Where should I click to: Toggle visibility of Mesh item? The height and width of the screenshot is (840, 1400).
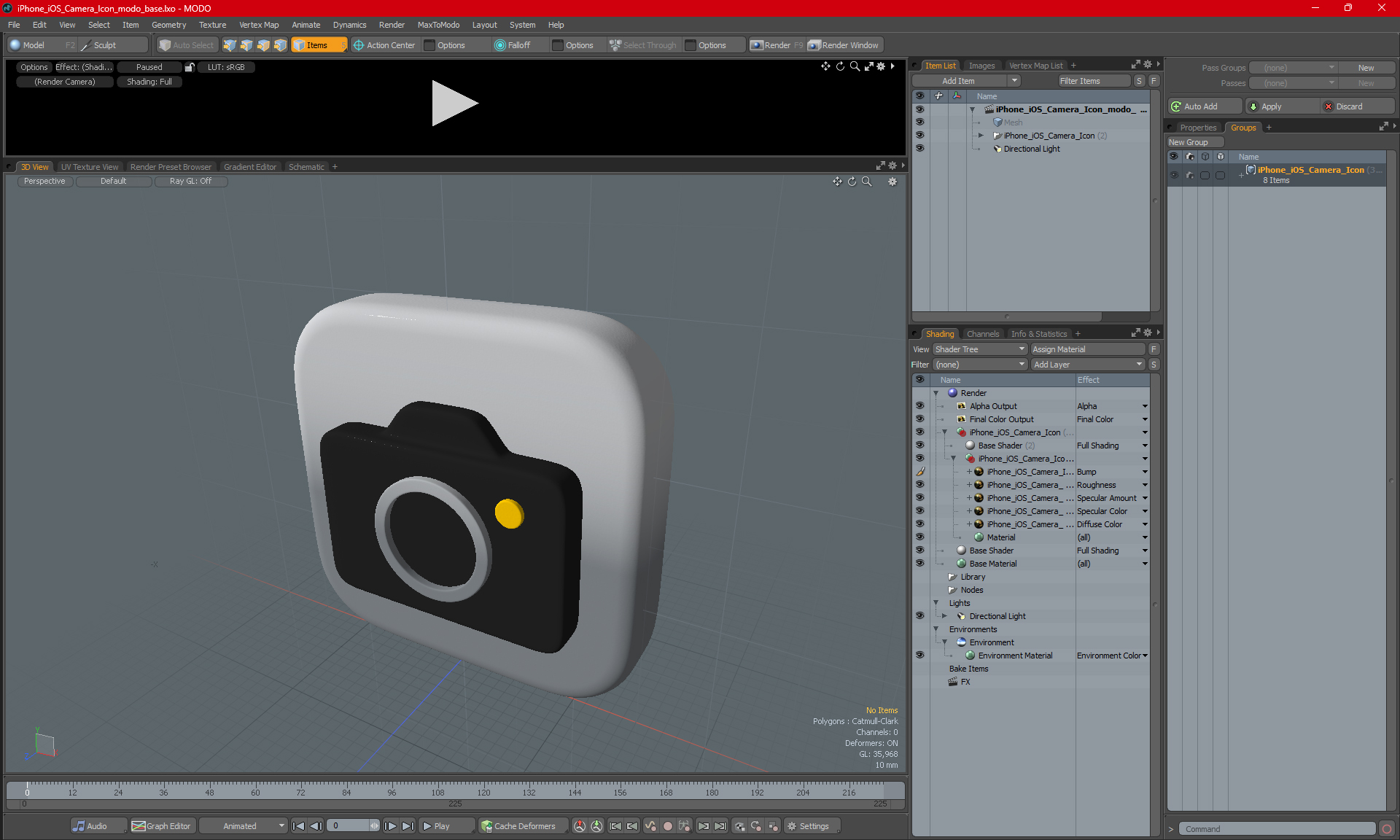(x=919, y=122)
